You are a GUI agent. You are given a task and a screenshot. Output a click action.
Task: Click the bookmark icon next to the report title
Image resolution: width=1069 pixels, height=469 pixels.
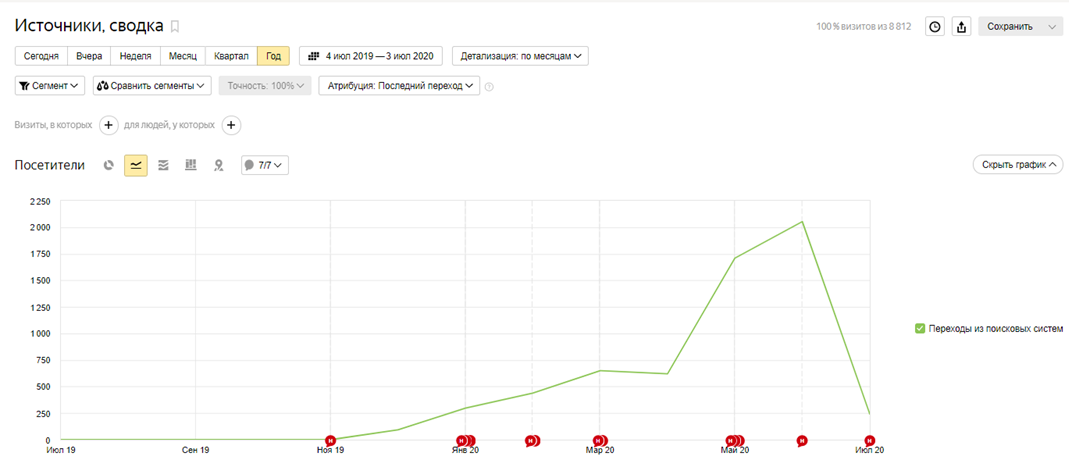[x=175, y=27]
